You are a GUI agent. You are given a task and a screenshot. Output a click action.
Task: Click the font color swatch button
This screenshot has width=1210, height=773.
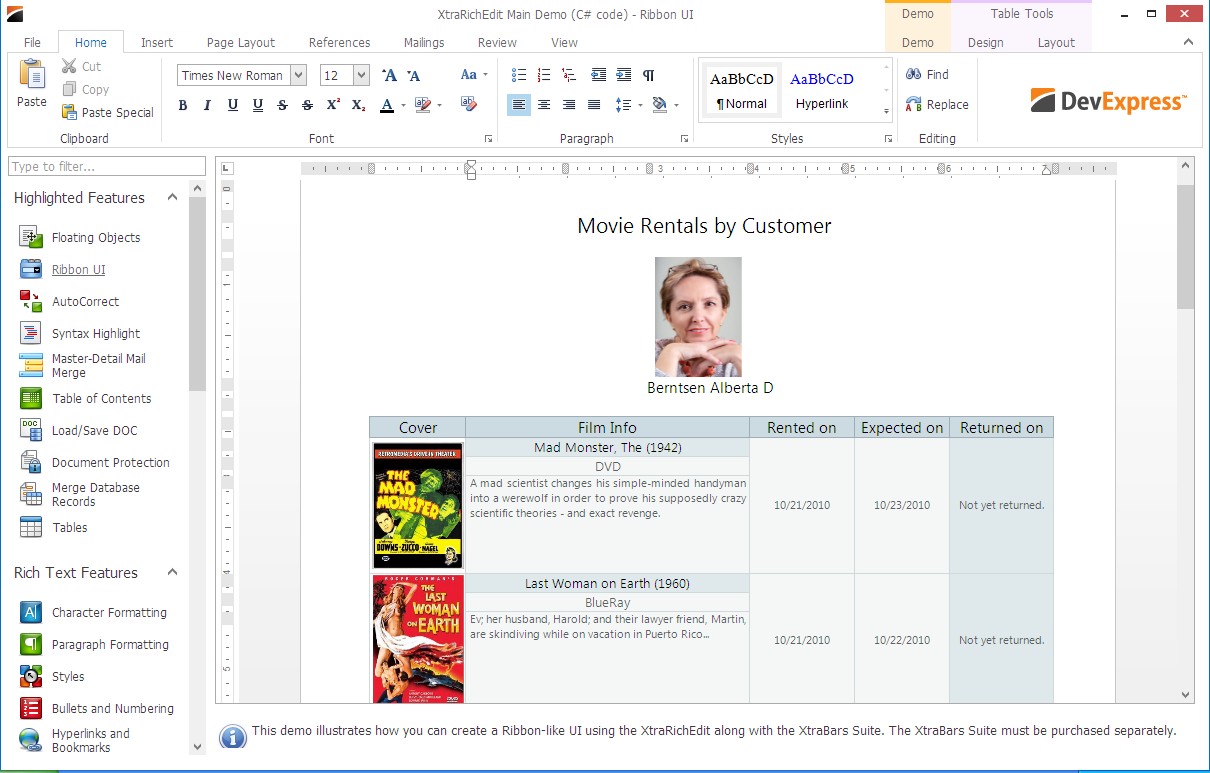click(x=388, y=105)
